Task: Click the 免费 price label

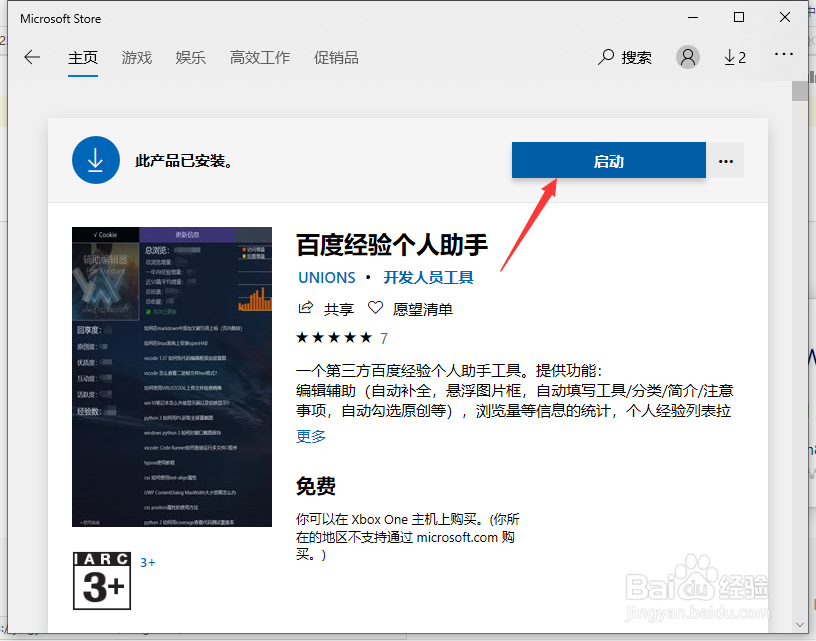Action: (316, 486)
